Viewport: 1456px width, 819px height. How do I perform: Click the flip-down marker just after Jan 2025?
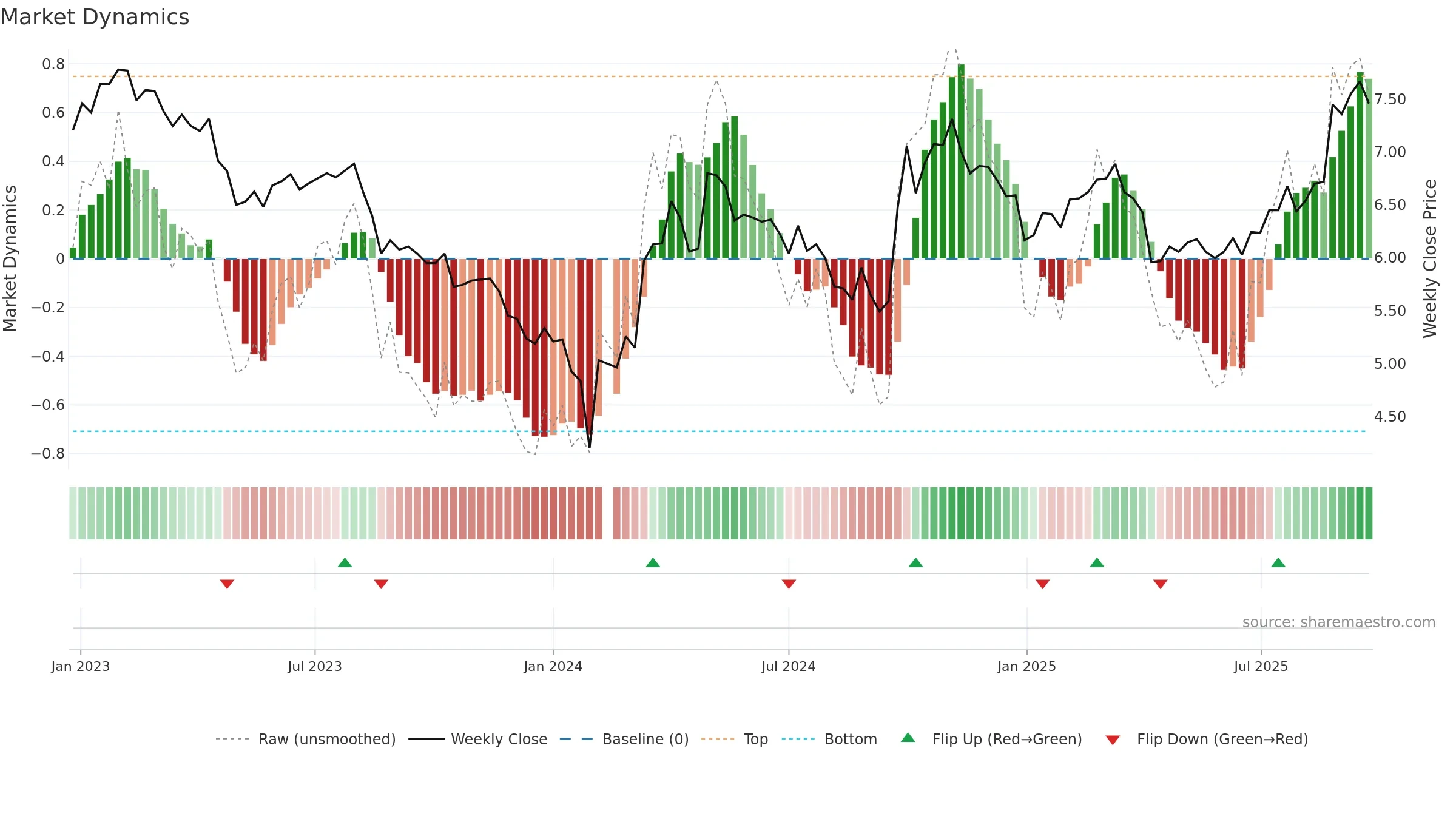1042,584
